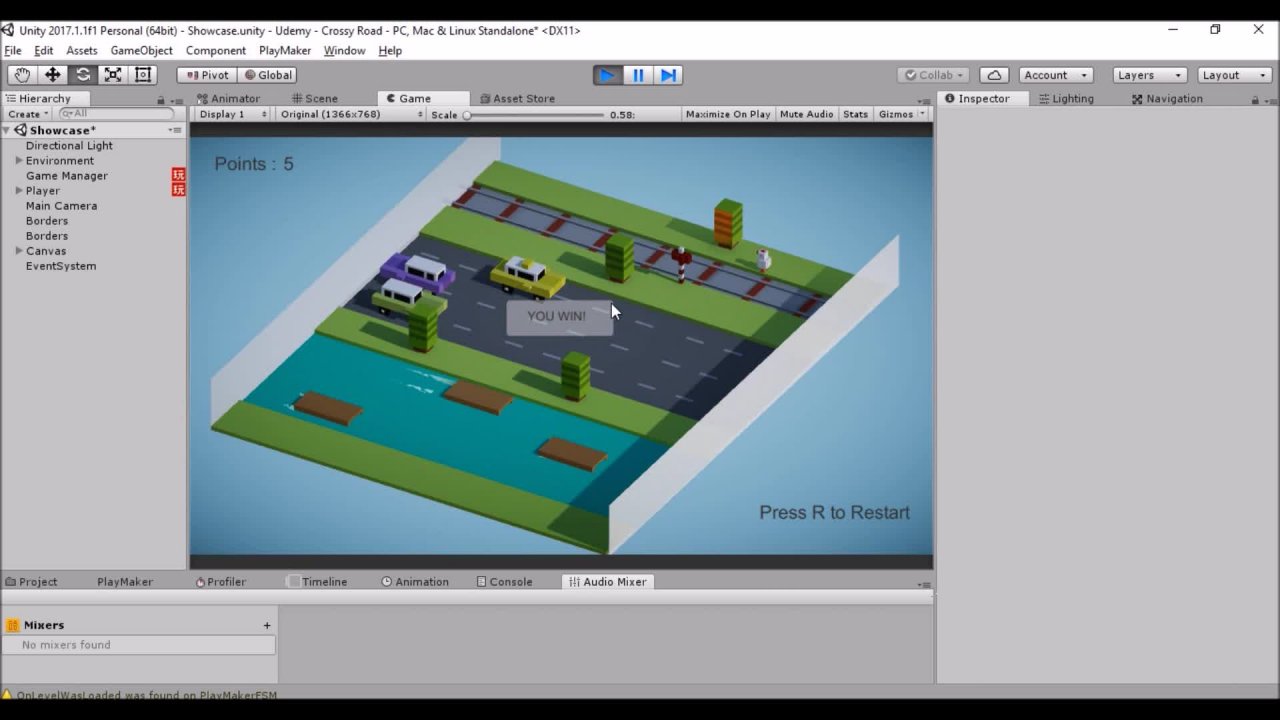Open the Cloud services icon
Viewport: 1280px width, 720px height.
tap(993, 75)
